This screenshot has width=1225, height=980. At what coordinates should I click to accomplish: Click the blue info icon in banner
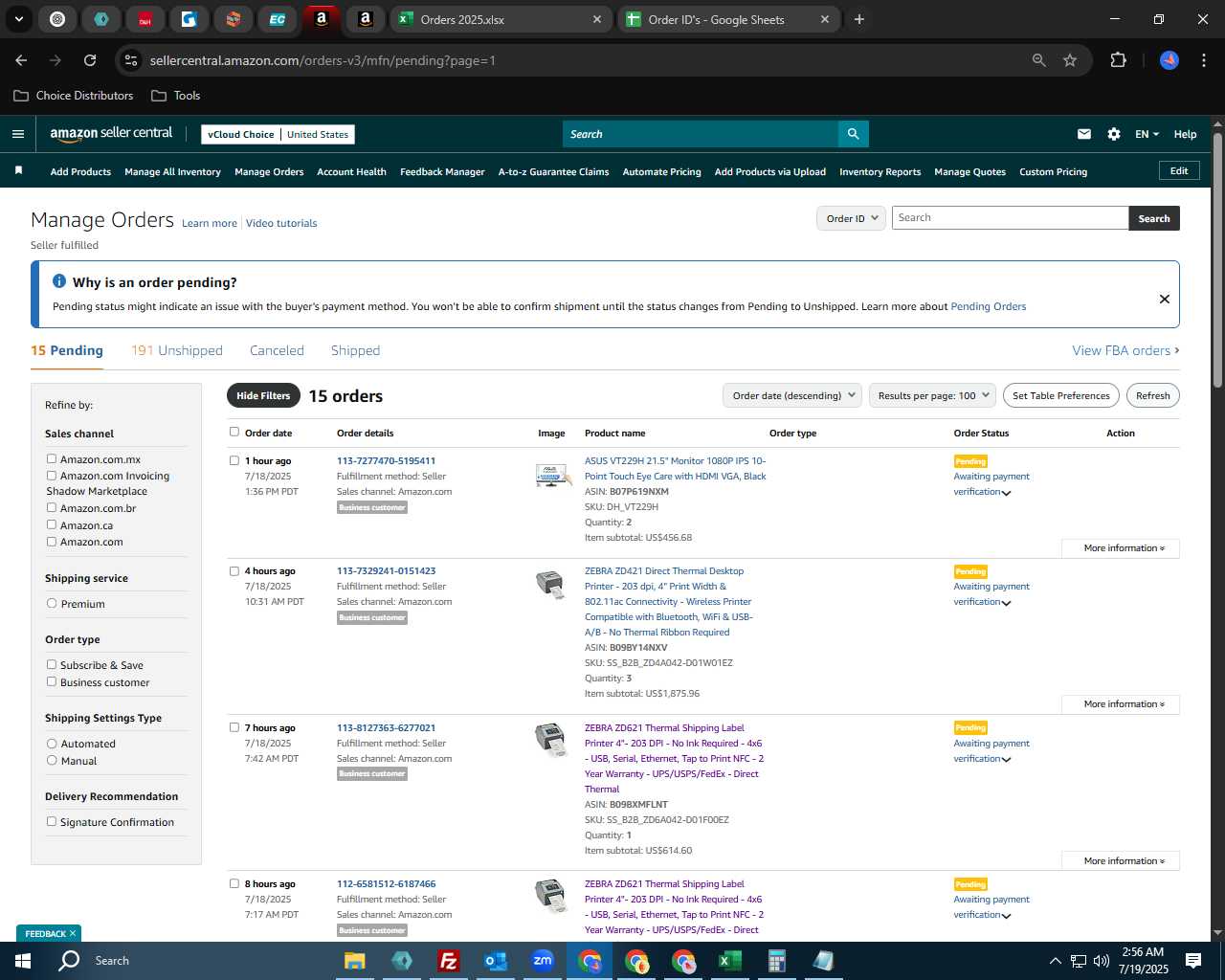coord(59,281)
